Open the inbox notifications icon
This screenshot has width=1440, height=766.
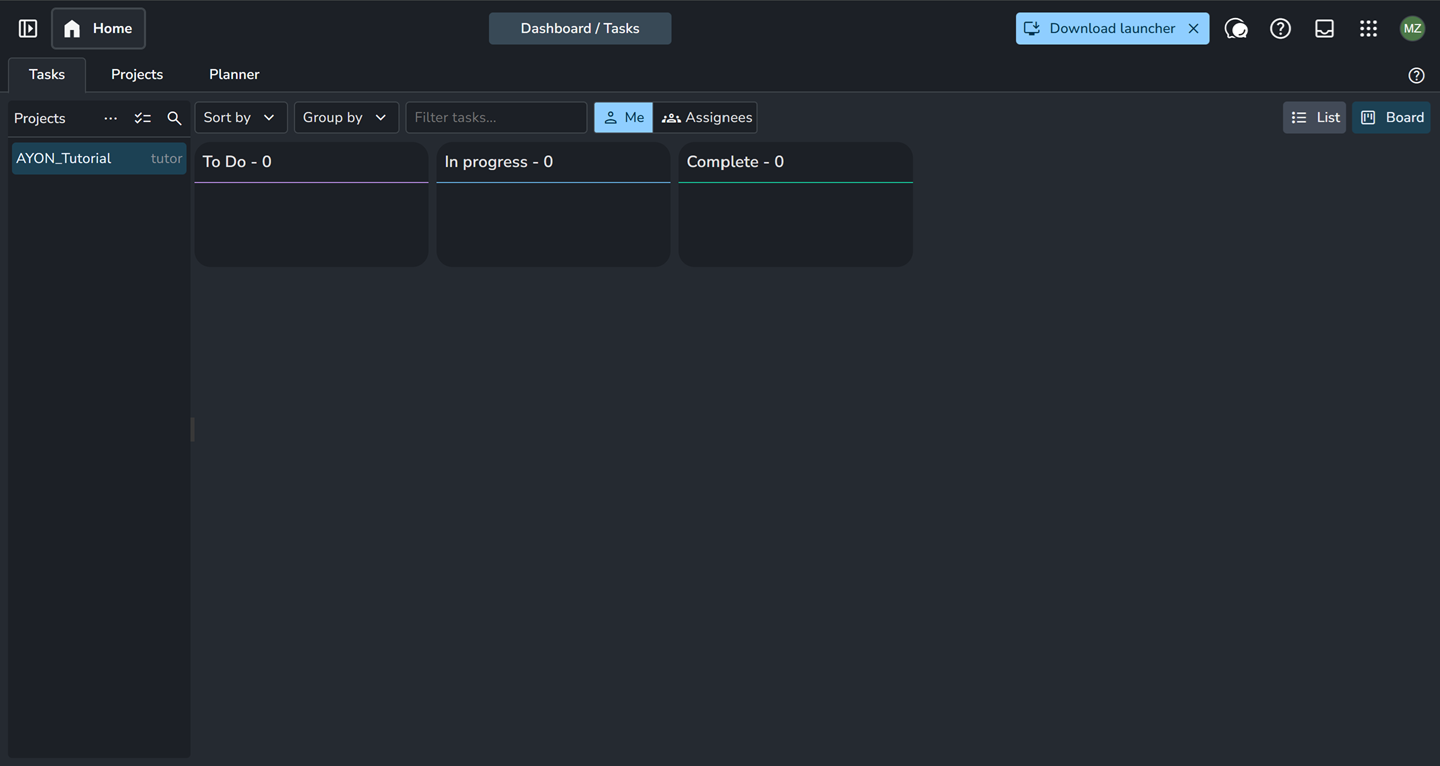pos(1324,29)
